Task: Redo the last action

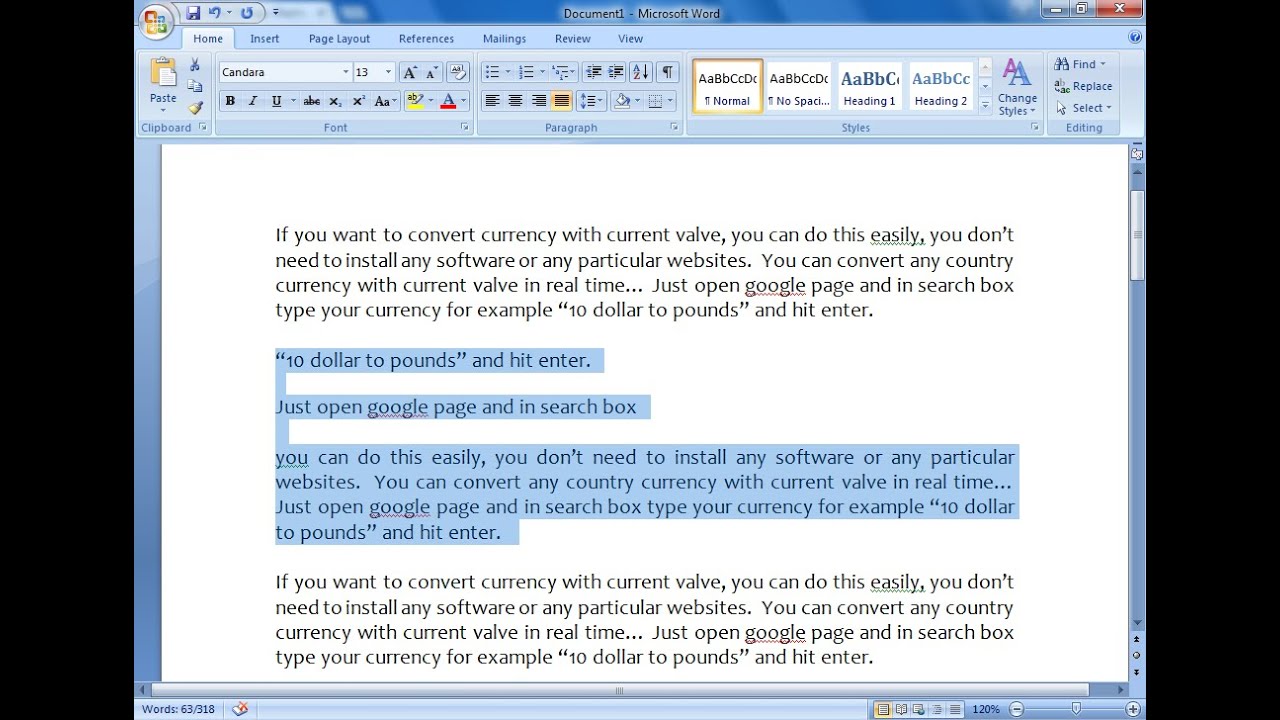Action: pos(246,13)
